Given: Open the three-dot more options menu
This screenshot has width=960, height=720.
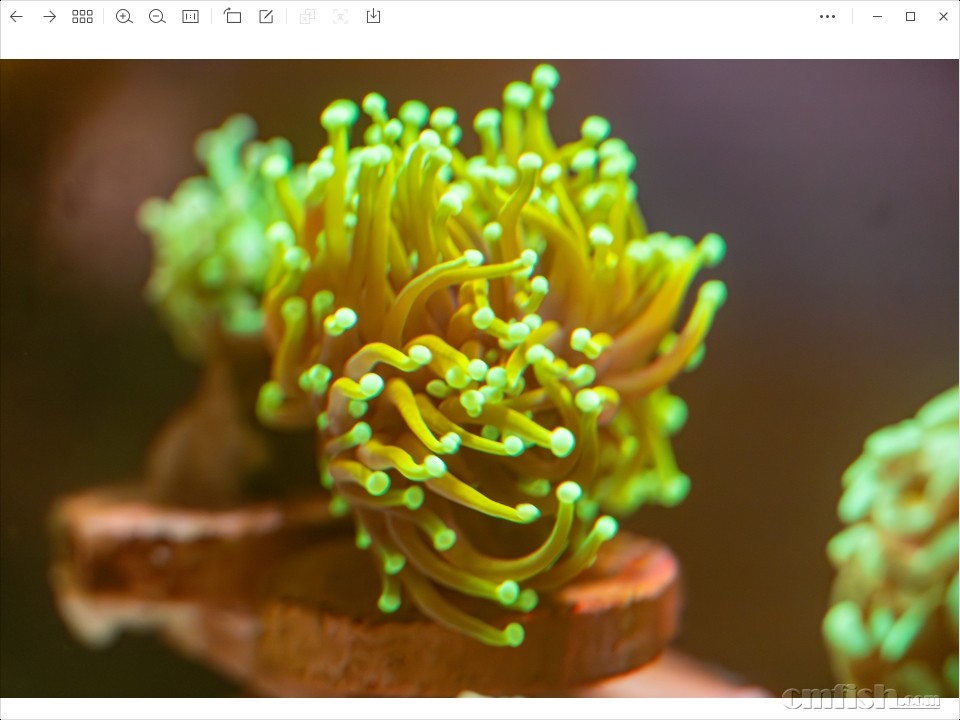Looking at the screenshot, I should click(x=827, y=16).
